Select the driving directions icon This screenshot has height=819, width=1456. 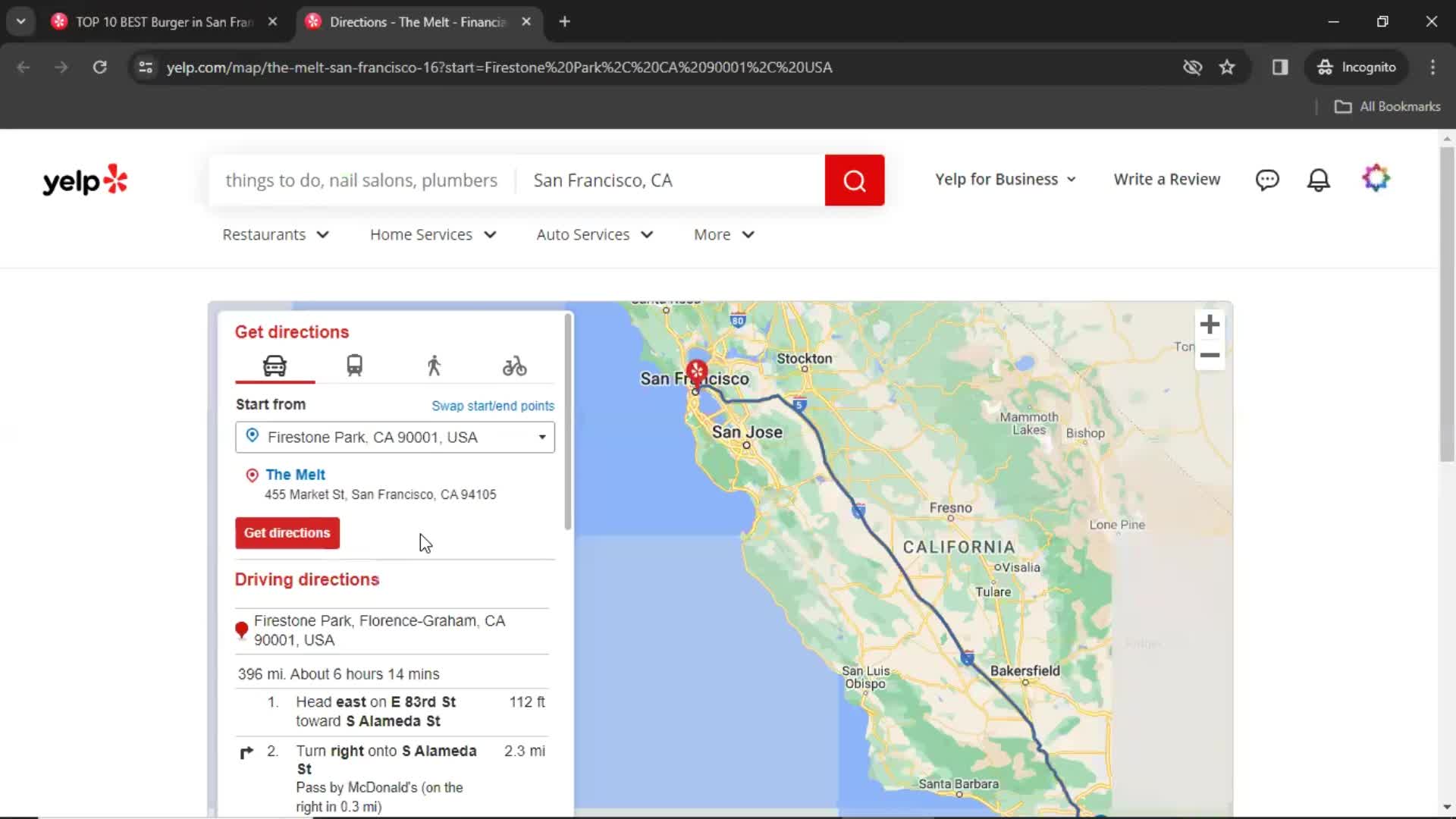click(x=275, y=365)
